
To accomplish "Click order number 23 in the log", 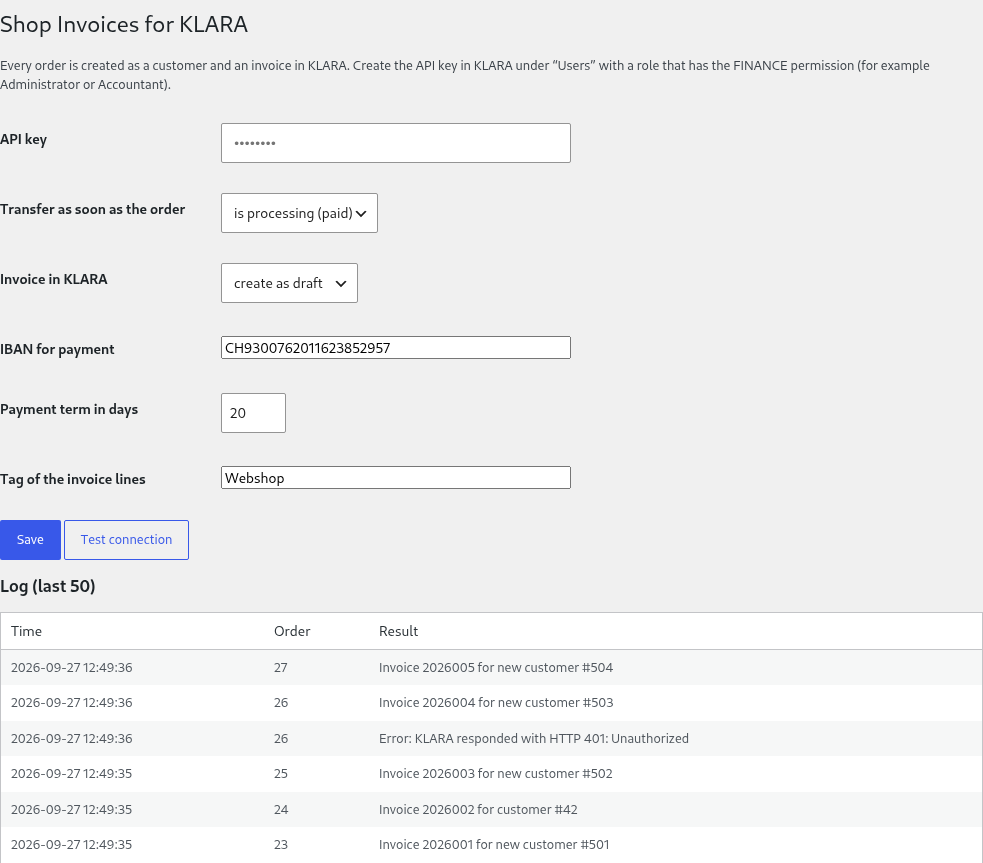I will tap(281, 844).
